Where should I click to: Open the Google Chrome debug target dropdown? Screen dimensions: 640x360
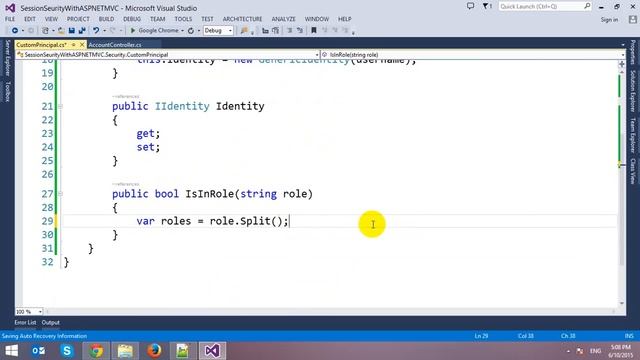pos(182,31)
